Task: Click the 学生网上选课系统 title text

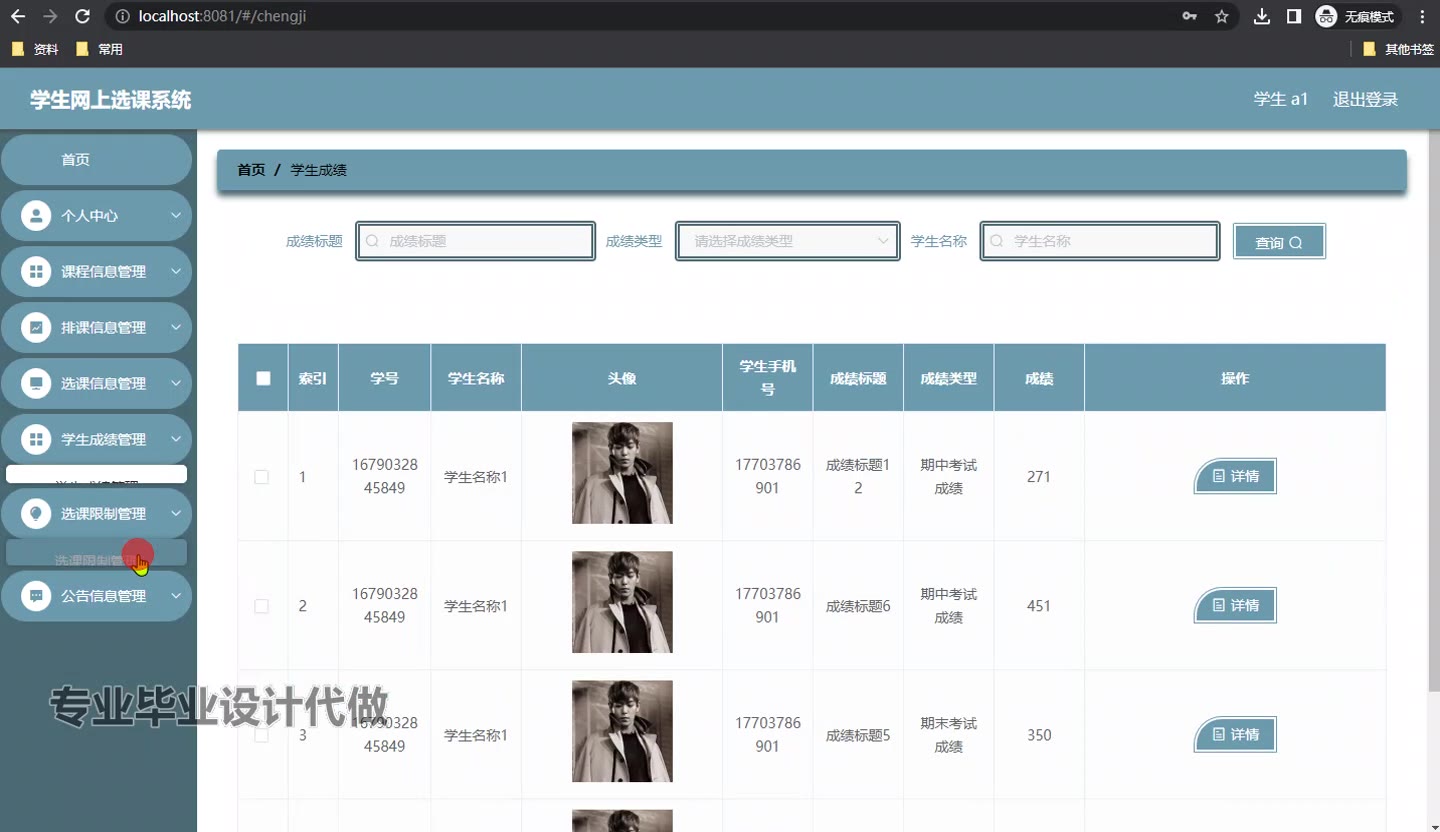Action: point(110,100)
